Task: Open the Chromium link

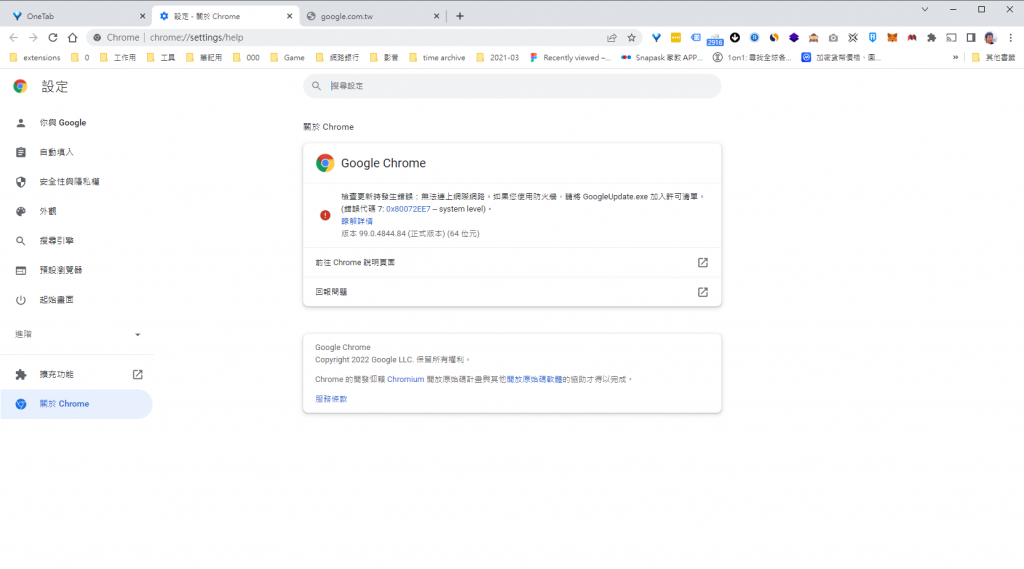Action: click(406, 380)
